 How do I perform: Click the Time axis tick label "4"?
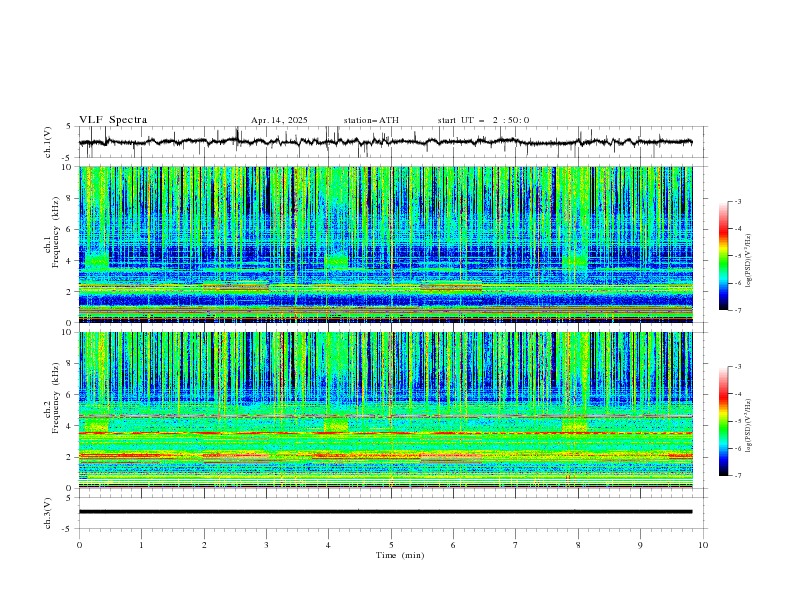click(x=328, y=545)
